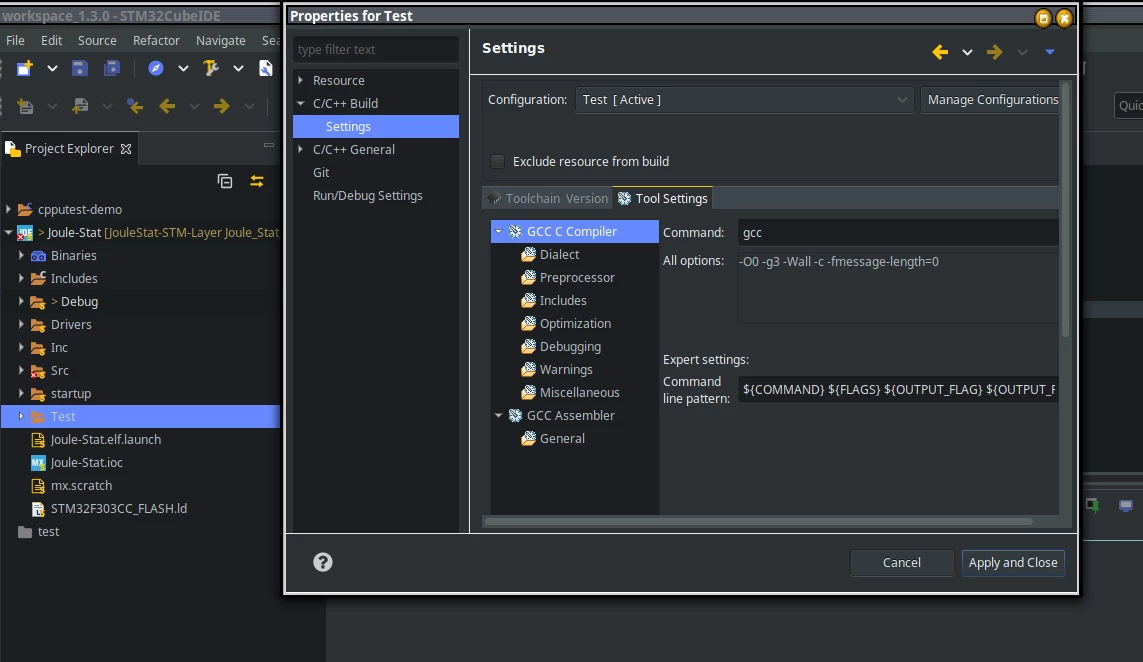Collapse the C/C++ Build category

tap(300, 104)
